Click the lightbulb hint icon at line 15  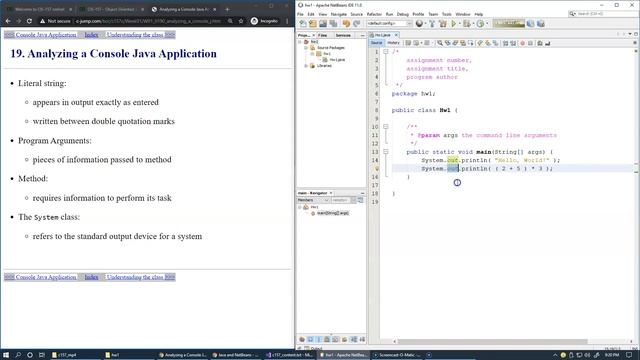click(x=376, y=168)
